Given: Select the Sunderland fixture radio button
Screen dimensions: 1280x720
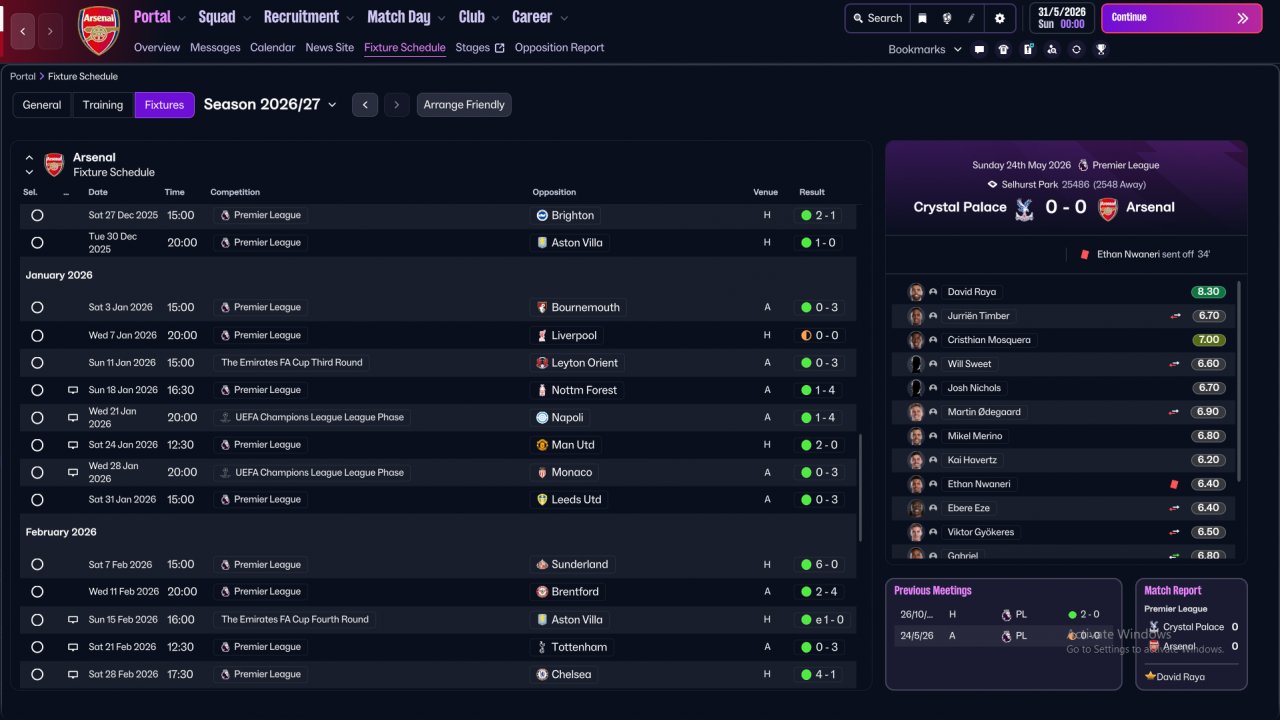Looking at the screenshot, I should [x=37, y=564].
